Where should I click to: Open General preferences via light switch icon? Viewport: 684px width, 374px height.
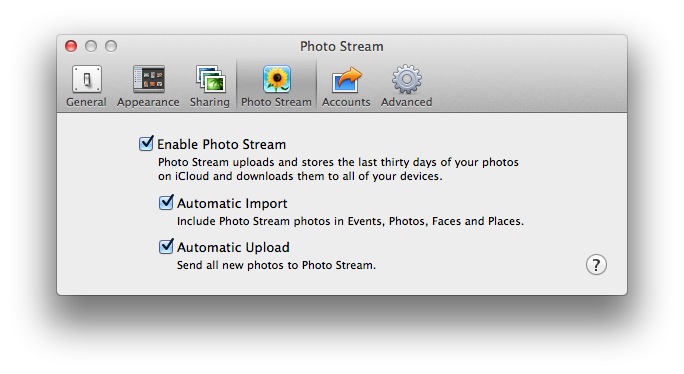(x=87, y=79)
